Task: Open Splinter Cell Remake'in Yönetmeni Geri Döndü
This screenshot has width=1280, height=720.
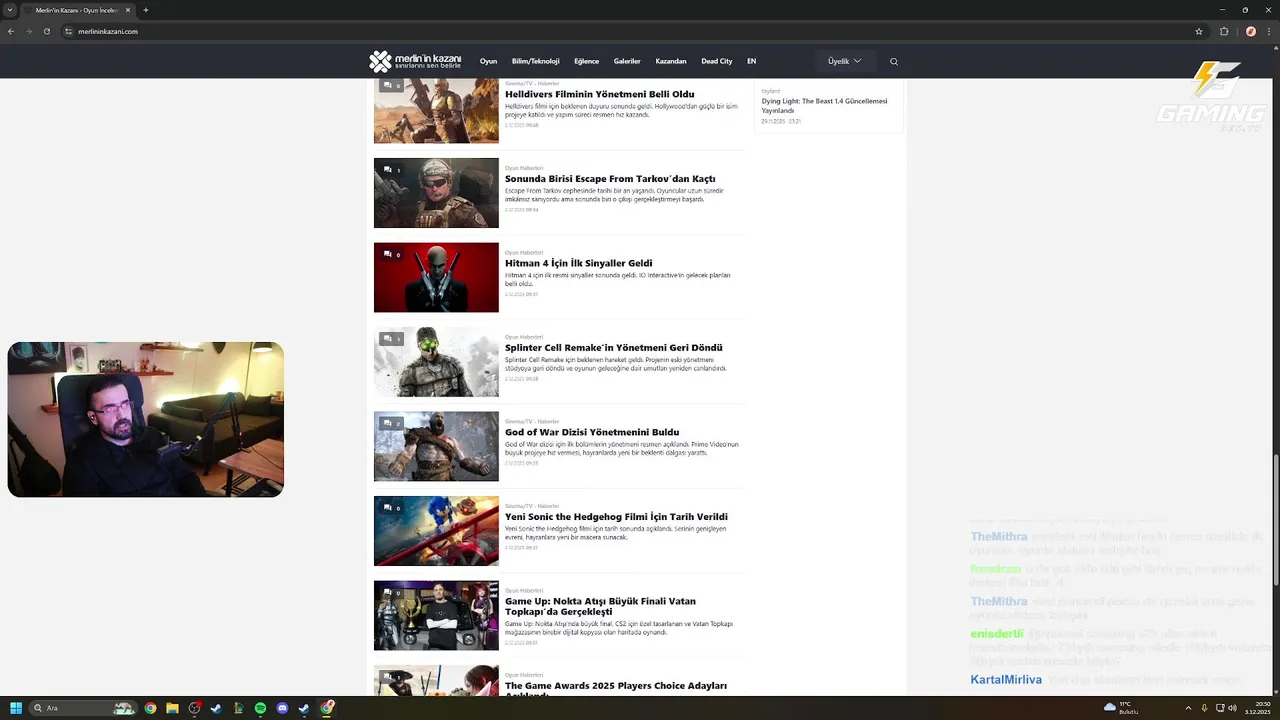Action: (613, 348)
